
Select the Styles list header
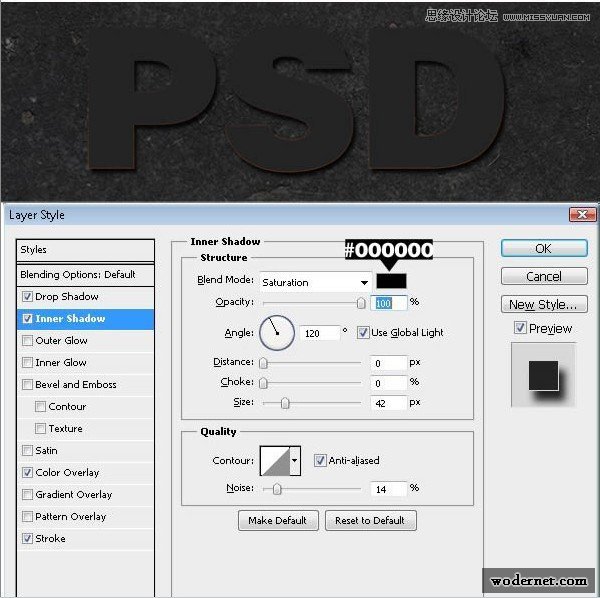(85, 250)
